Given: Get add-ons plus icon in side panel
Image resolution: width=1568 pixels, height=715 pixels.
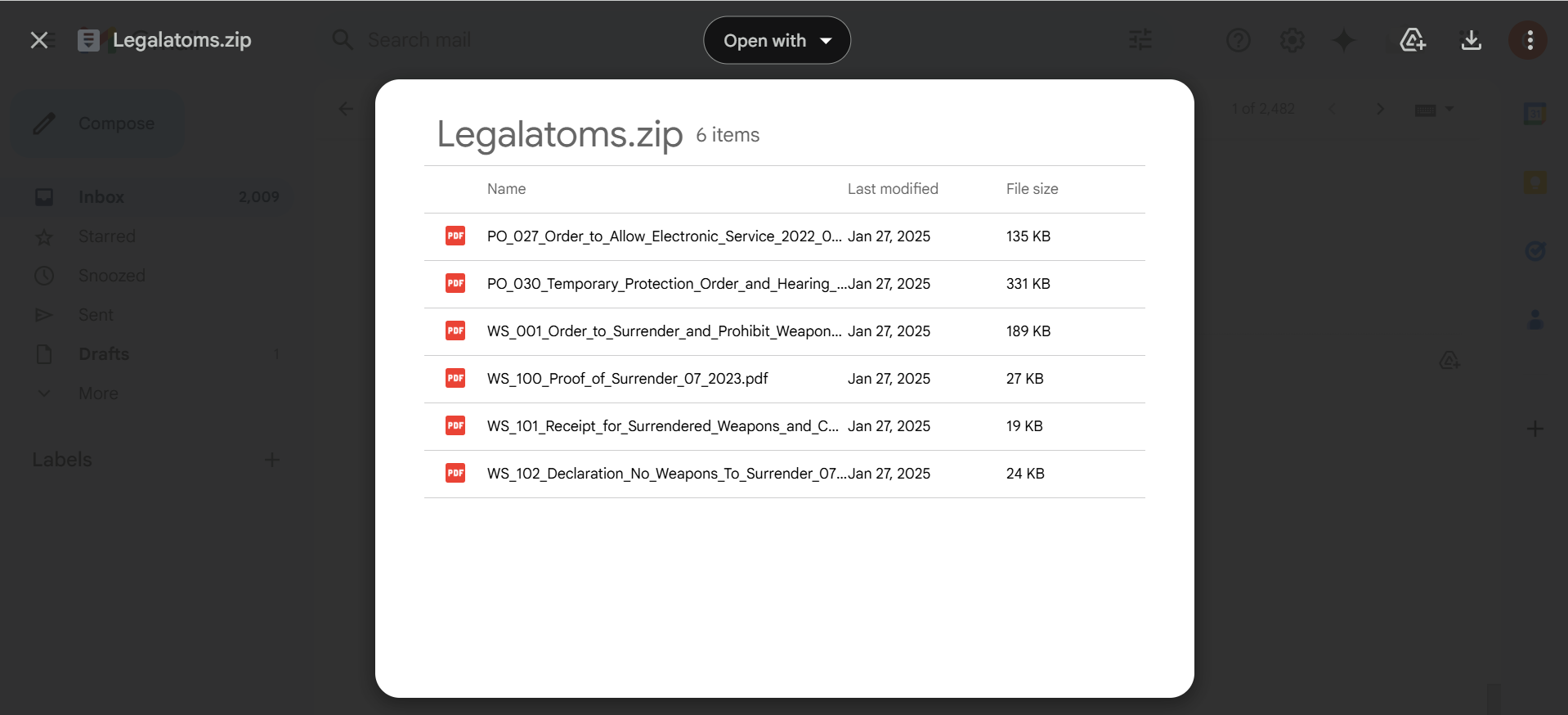Looking at the screenshot, I should point(1535,429).
